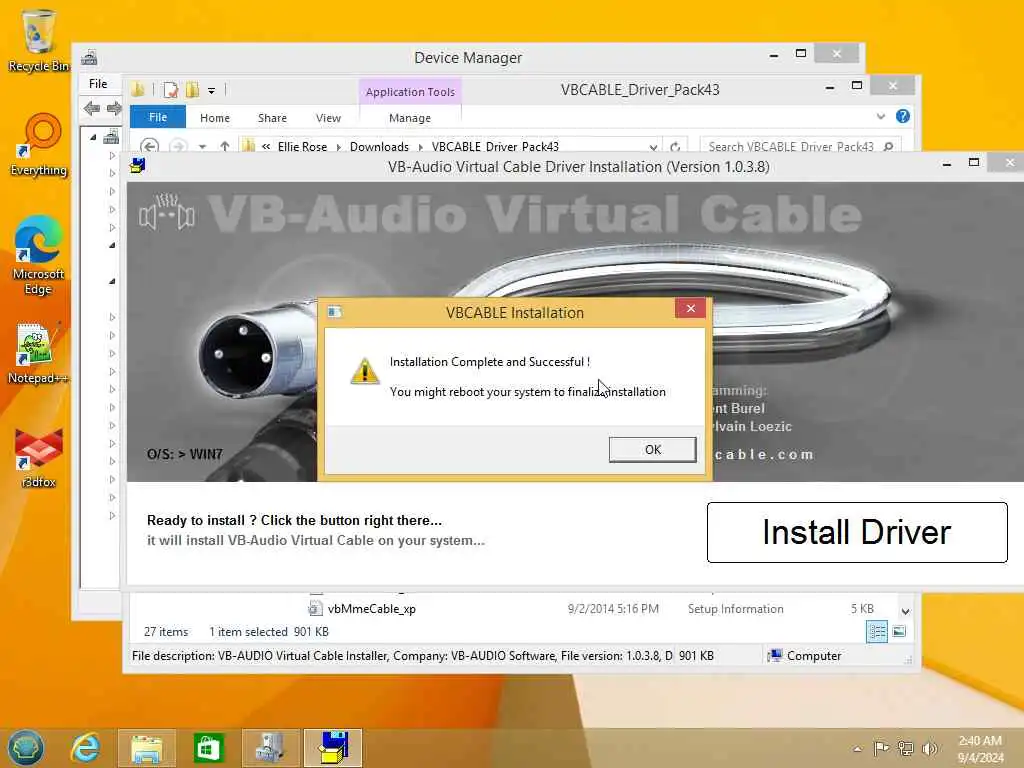Select the root computer icon in Device Manager tree
The width and height of the screenshot is (1024, 768).
point(111,137)
